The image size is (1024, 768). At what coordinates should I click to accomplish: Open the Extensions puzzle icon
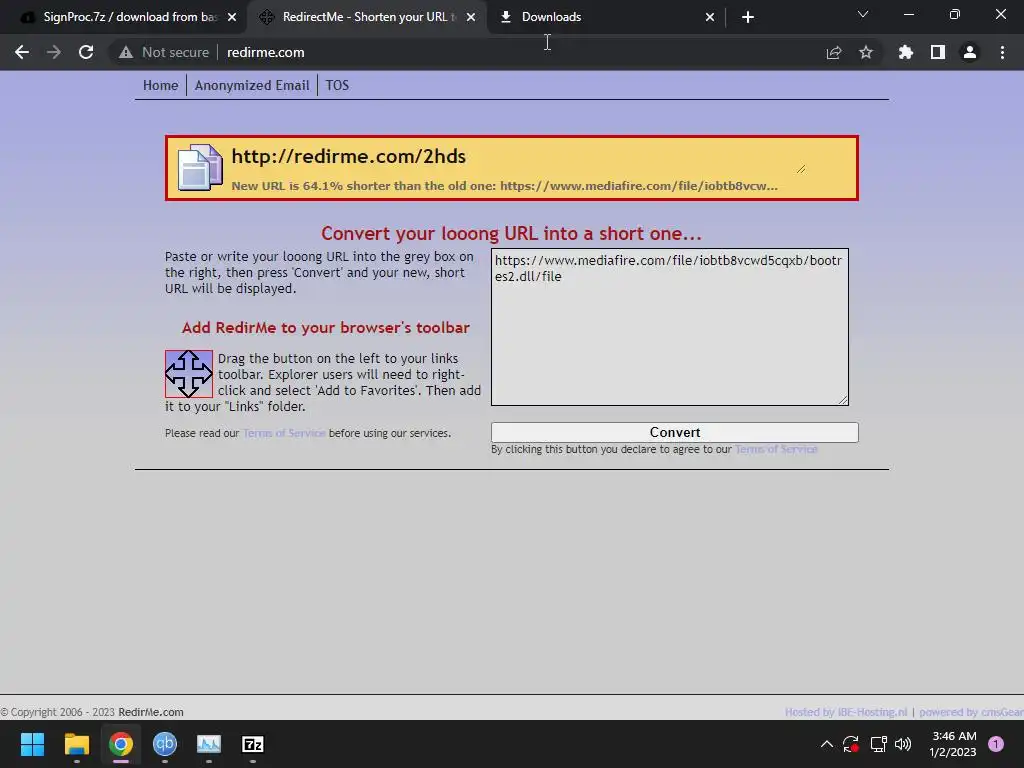click(x=906, y=52)
